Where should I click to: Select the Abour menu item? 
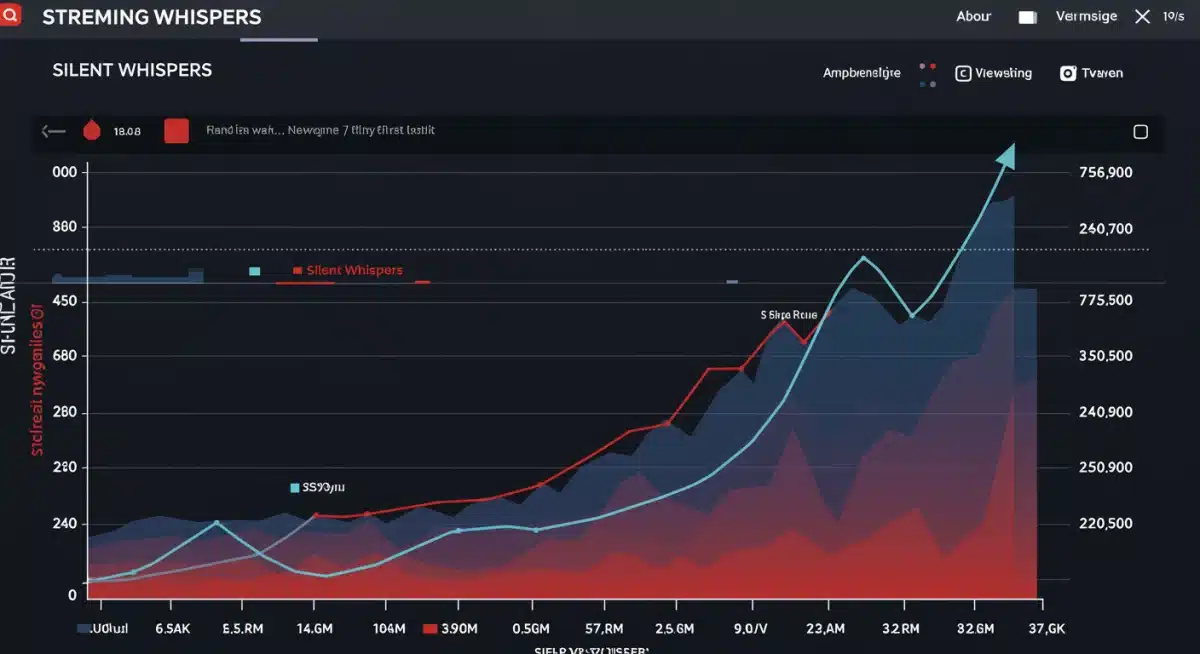[x=972, y=15]
